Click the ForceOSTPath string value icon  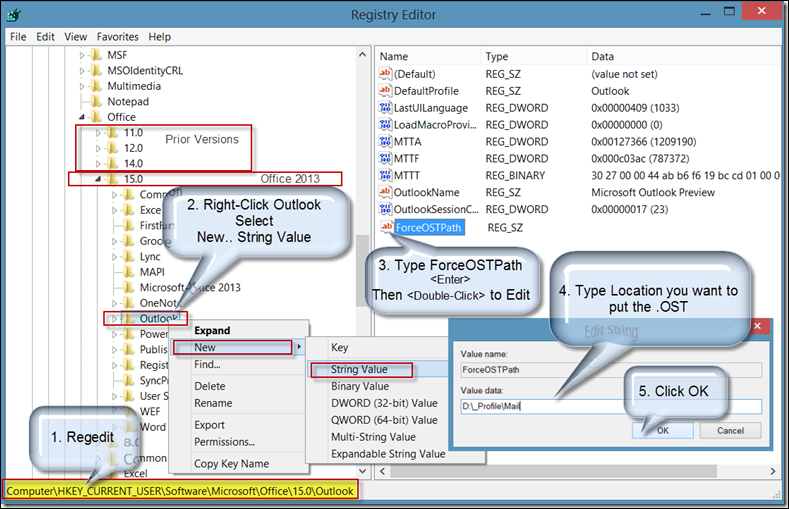(x=387, y=227)
